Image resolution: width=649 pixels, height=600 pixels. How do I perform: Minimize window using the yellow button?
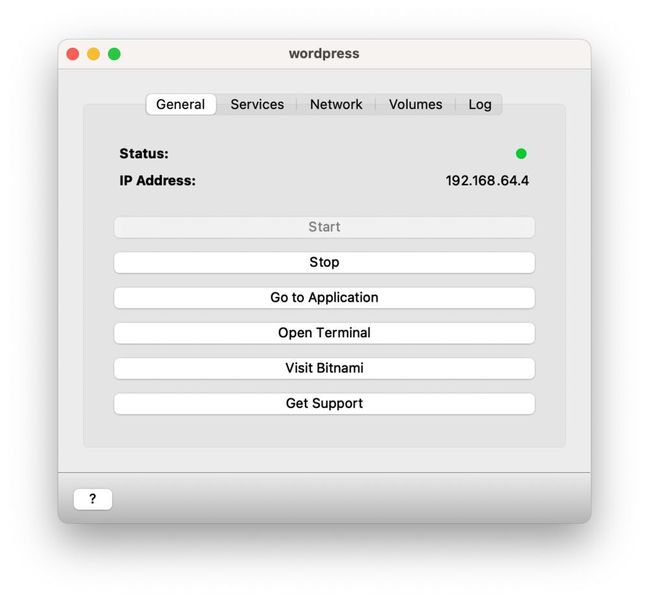click(94, 54)
